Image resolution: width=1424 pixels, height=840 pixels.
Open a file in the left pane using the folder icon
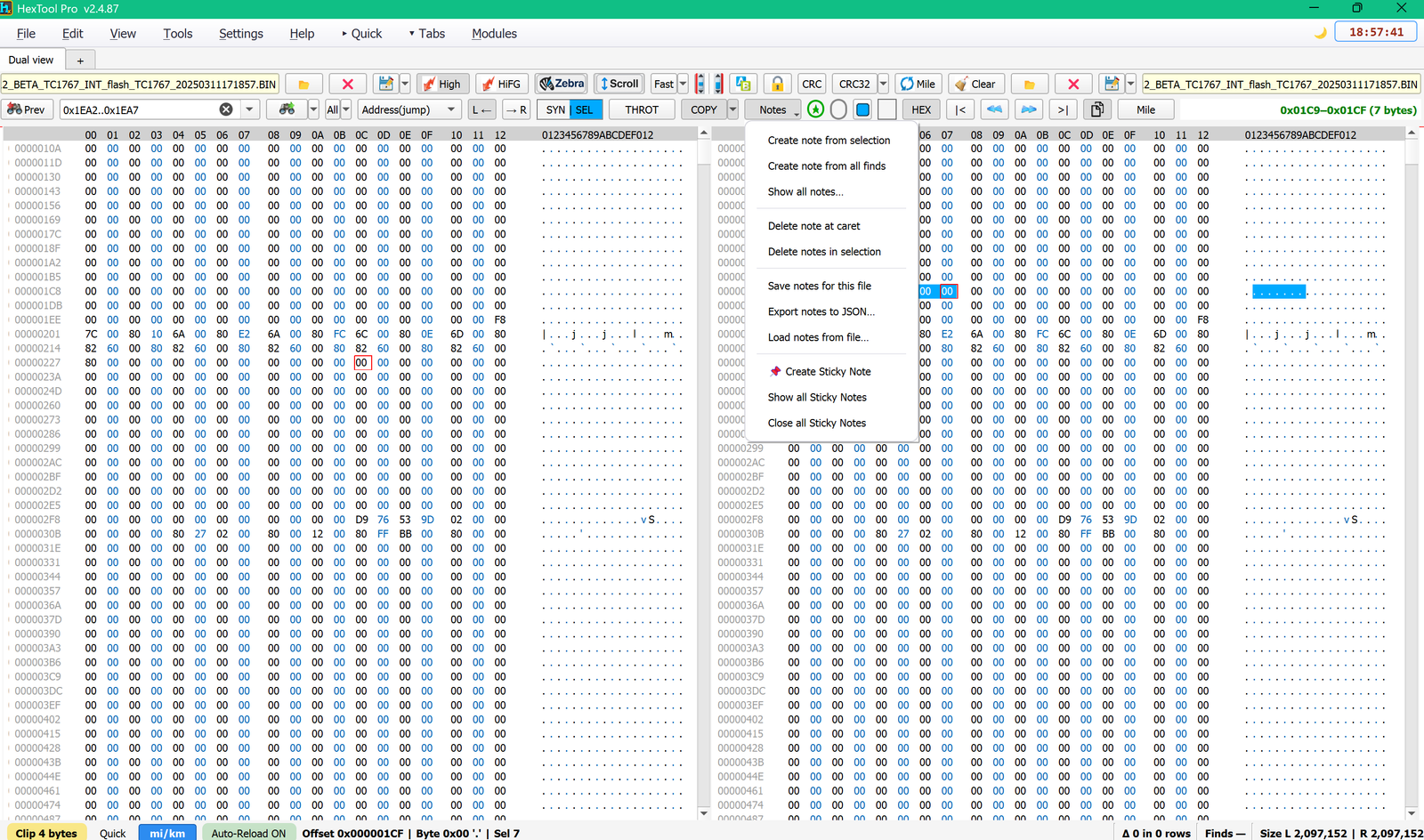point(303,84)
